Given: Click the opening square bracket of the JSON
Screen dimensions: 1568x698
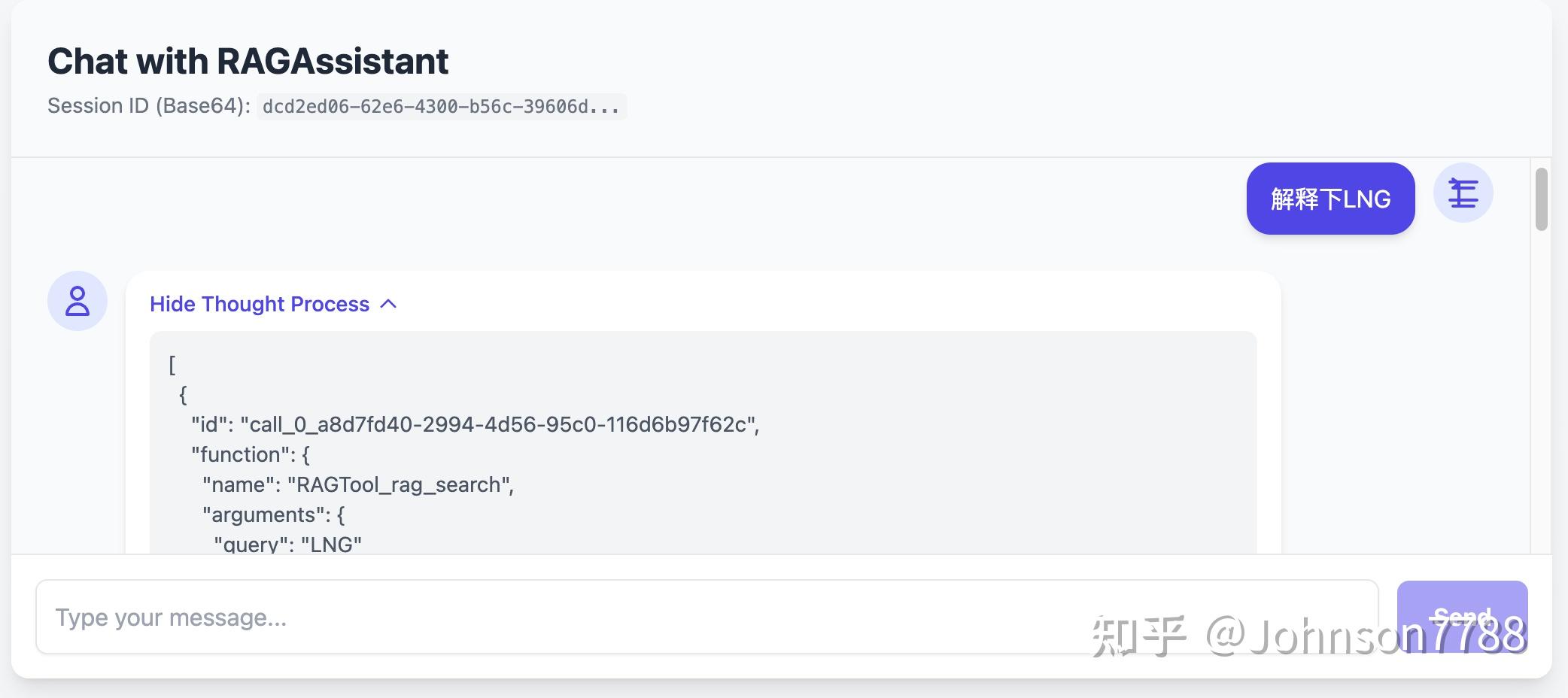Looking at the screenshot, I should (x=172, y=365).
